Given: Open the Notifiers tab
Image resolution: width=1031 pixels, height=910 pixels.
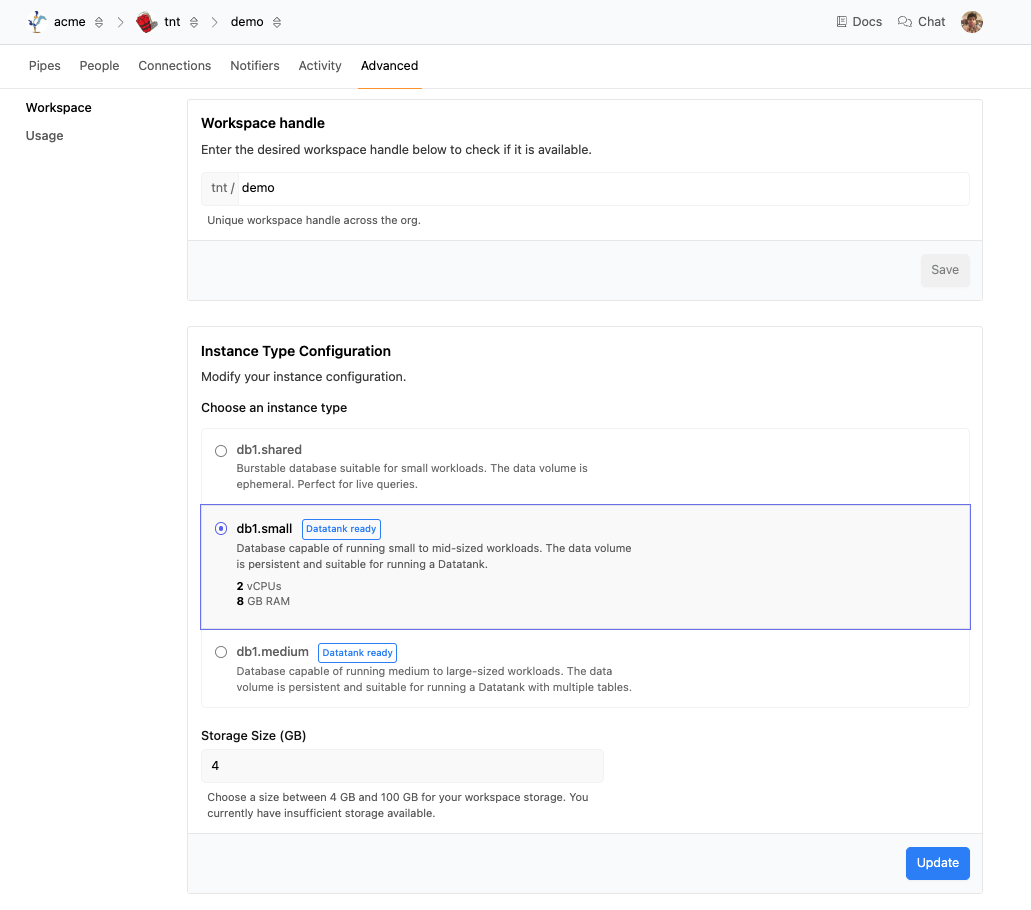Looking at the screenshot, I should pos(255,66).
